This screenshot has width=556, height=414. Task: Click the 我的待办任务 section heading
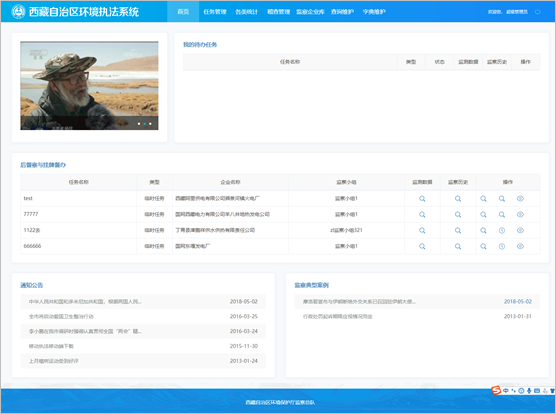coord(200,45)
